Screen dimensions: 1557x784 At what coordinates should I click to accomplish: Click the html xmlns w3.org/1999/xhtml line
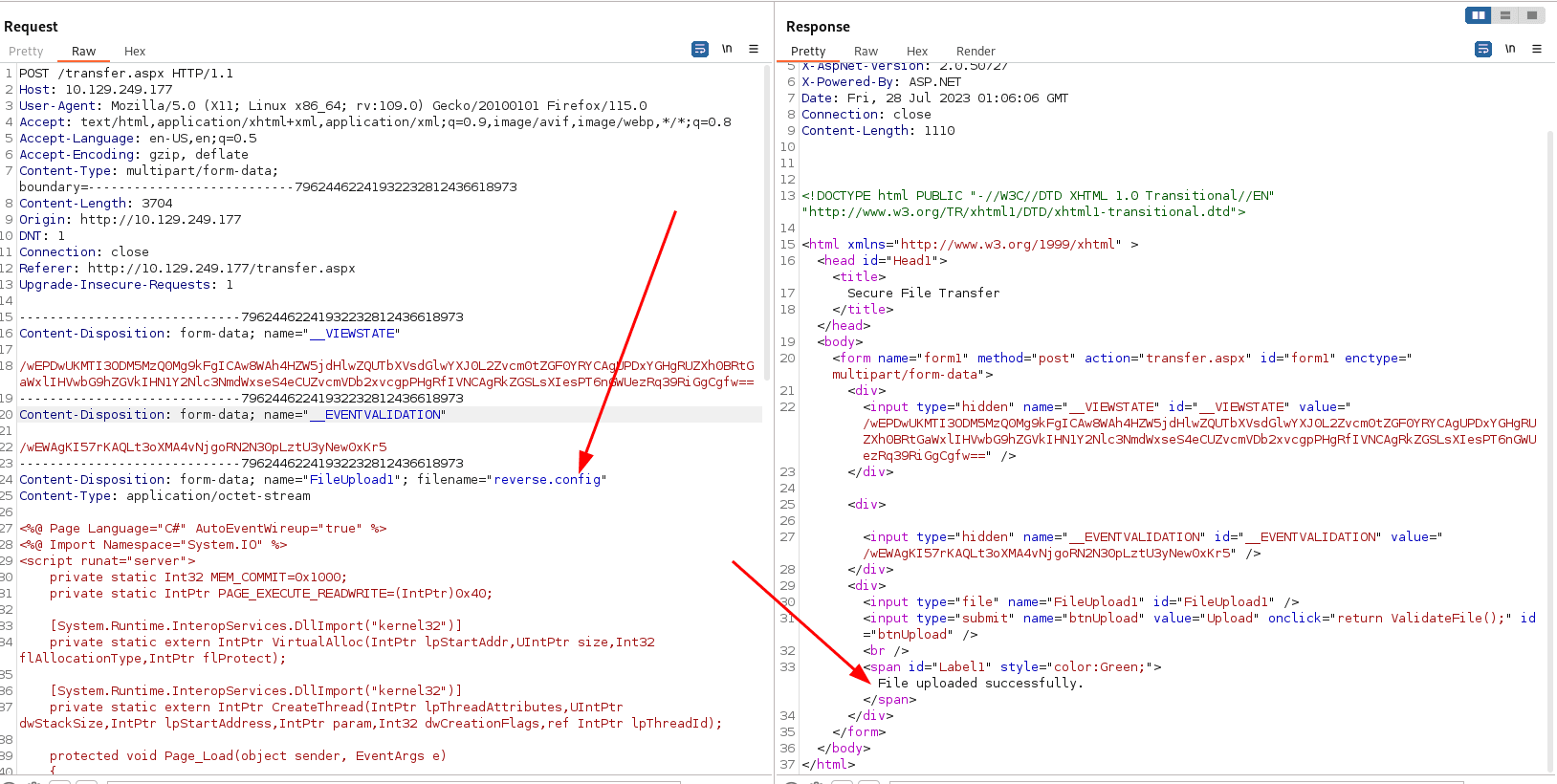[x=970, y=245]
